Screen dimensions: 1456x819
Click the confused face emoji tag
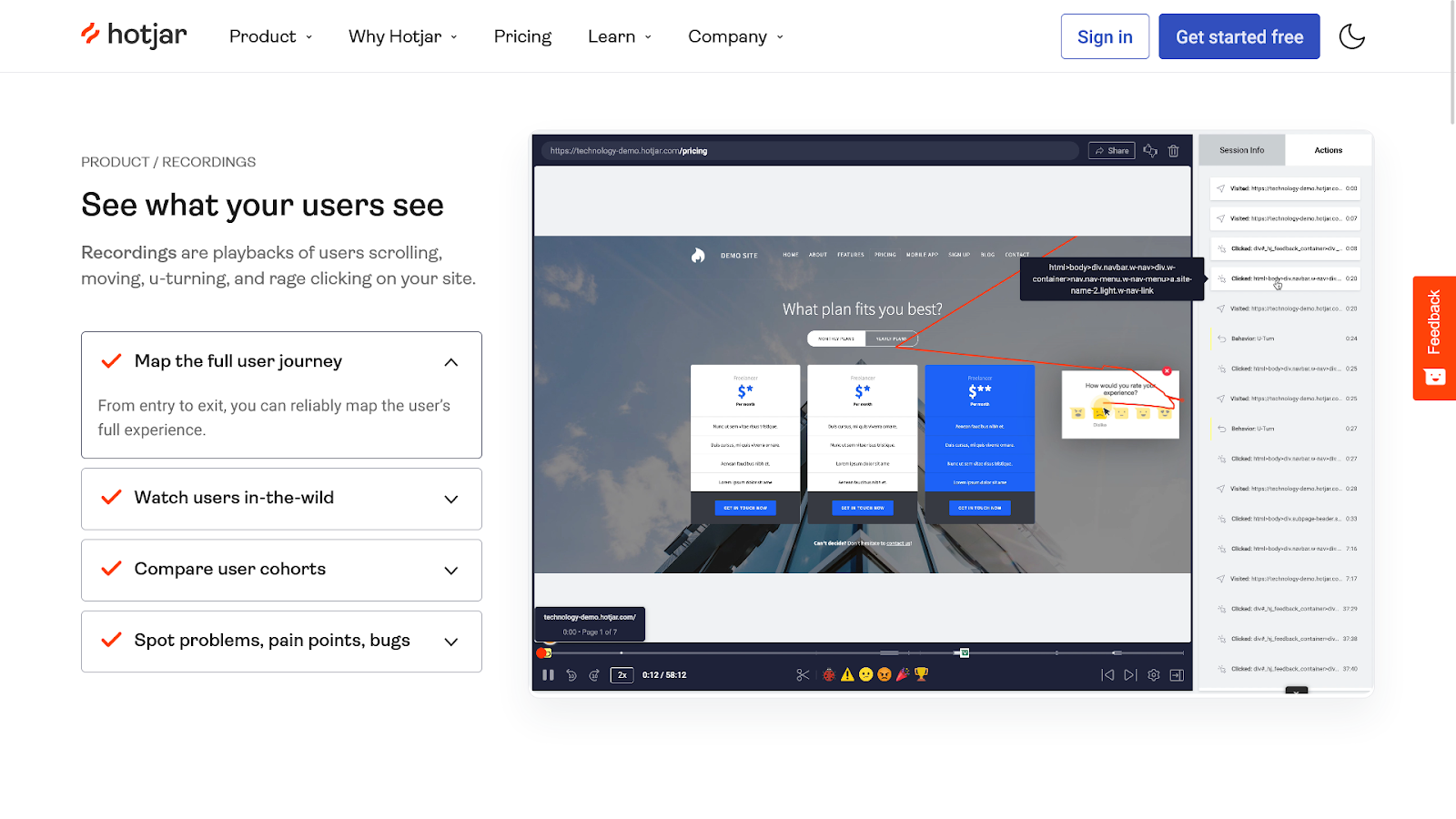866,675
